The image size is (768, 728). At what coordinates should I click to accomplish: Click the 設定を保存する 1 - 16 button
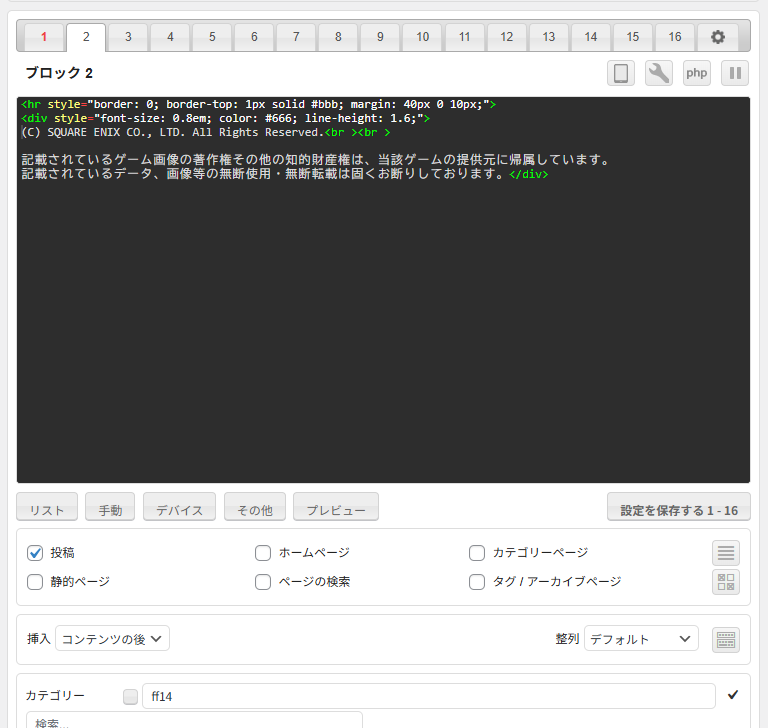coord(679,509)
